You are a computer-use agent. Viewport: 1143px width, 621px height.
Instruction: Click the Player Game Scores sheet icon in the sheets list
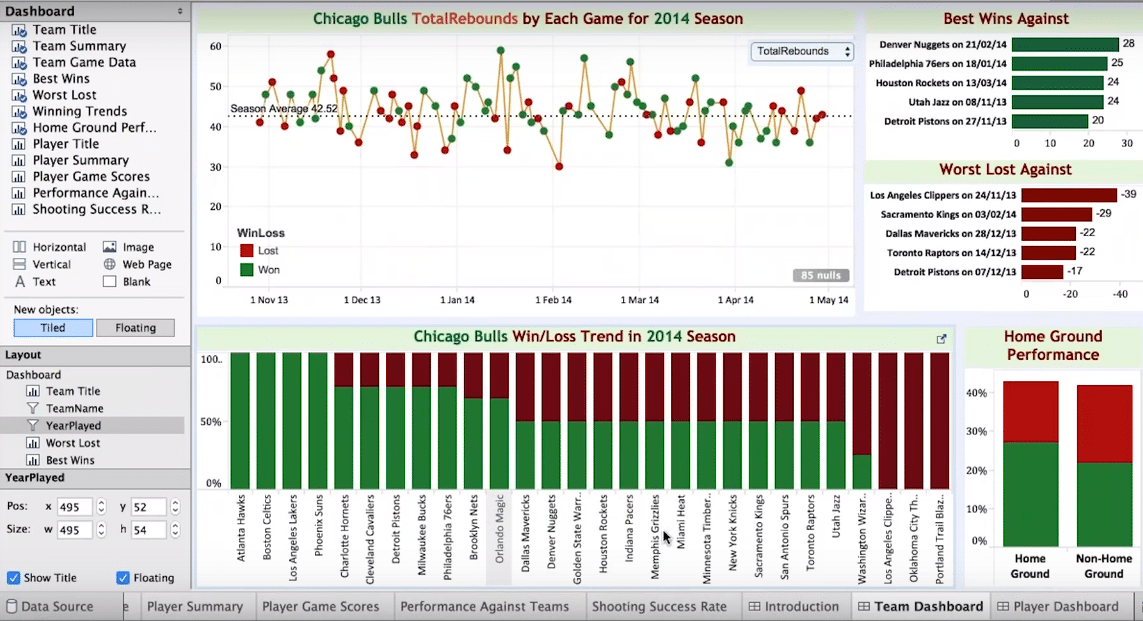20,176
